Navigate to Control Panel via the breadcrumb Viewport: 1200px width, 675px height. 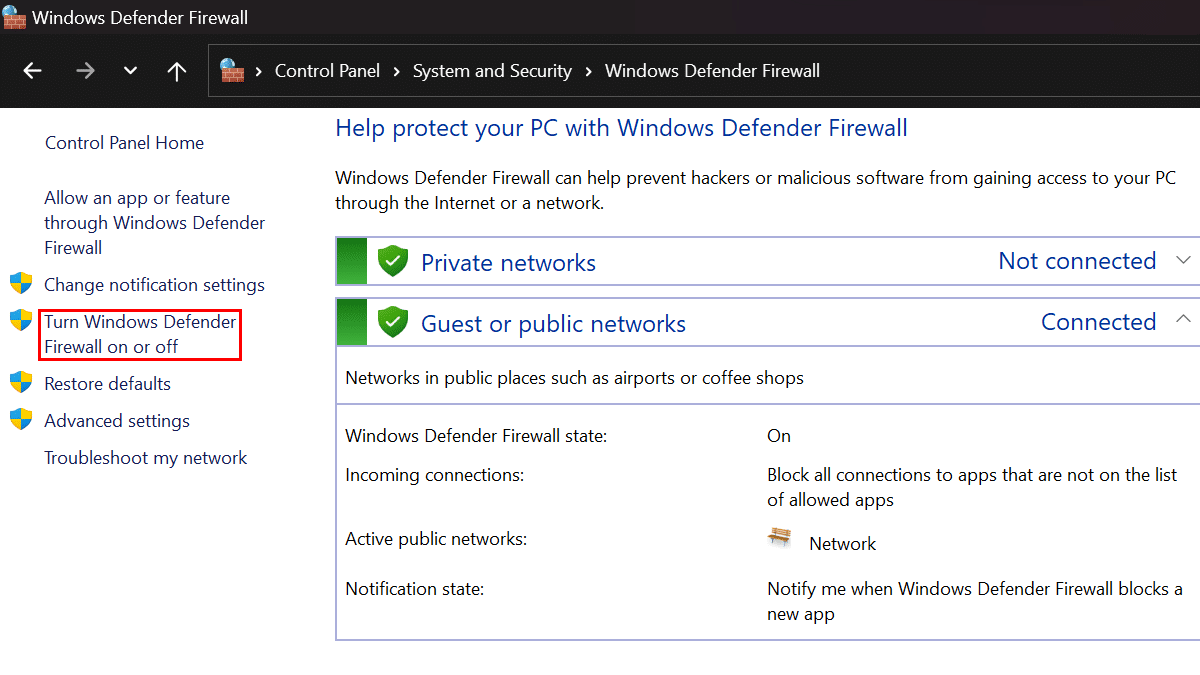pyautogui.click(x=327, y=70)
